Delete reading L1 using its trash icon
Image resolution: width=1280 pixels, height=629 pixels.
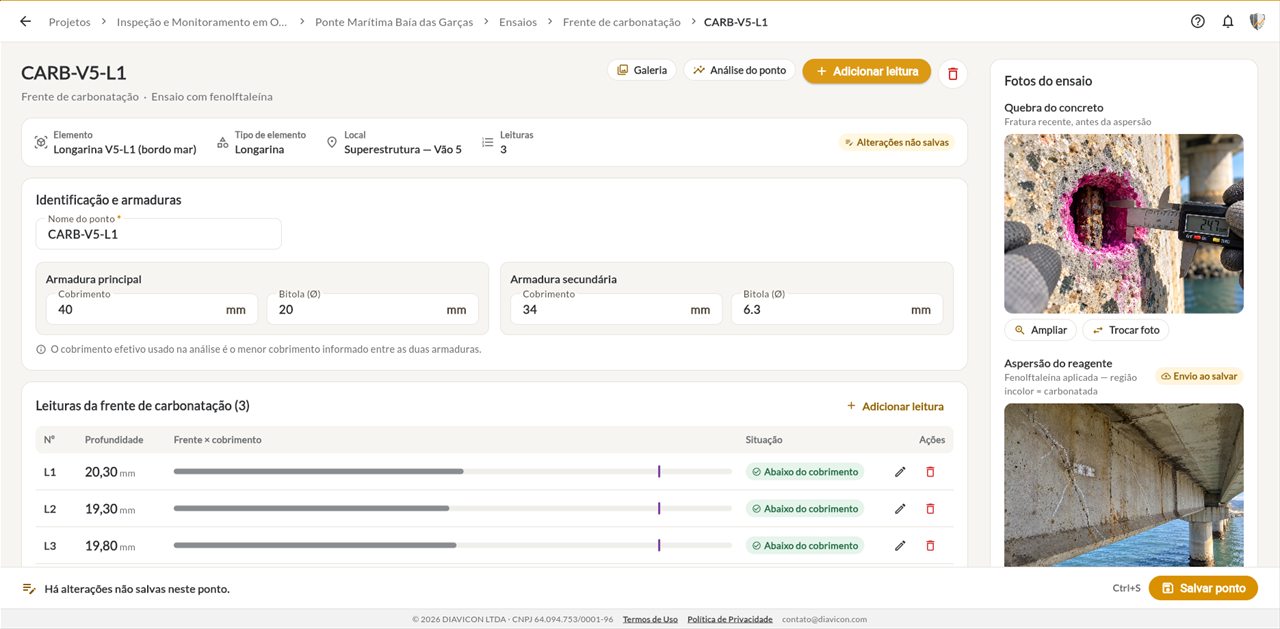point(930,472)
